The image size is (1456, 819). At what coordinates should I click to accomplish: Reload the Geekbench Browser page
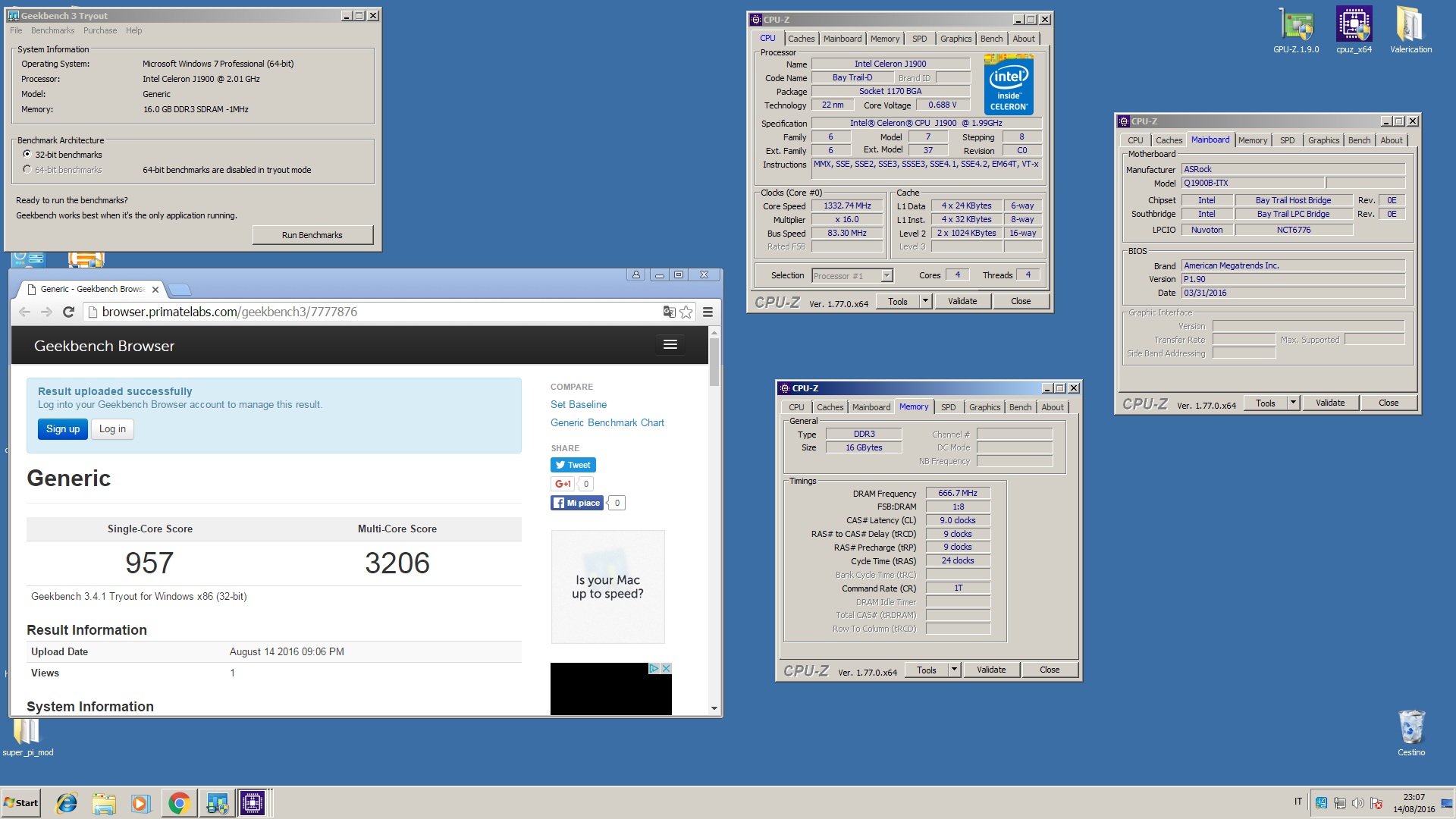(68, 312)
